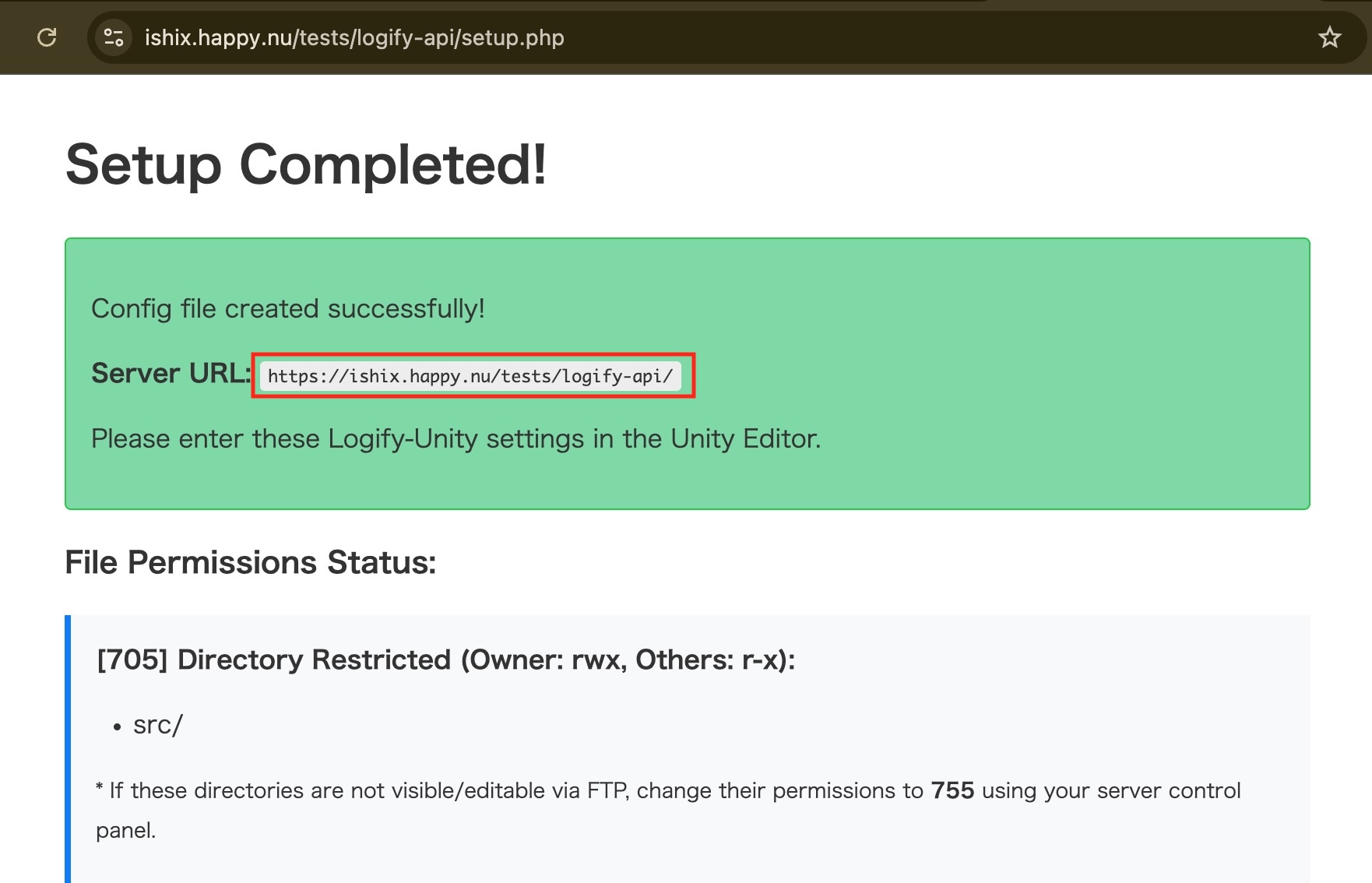Open the site information icon in address bar

click(x=114, y=37)
